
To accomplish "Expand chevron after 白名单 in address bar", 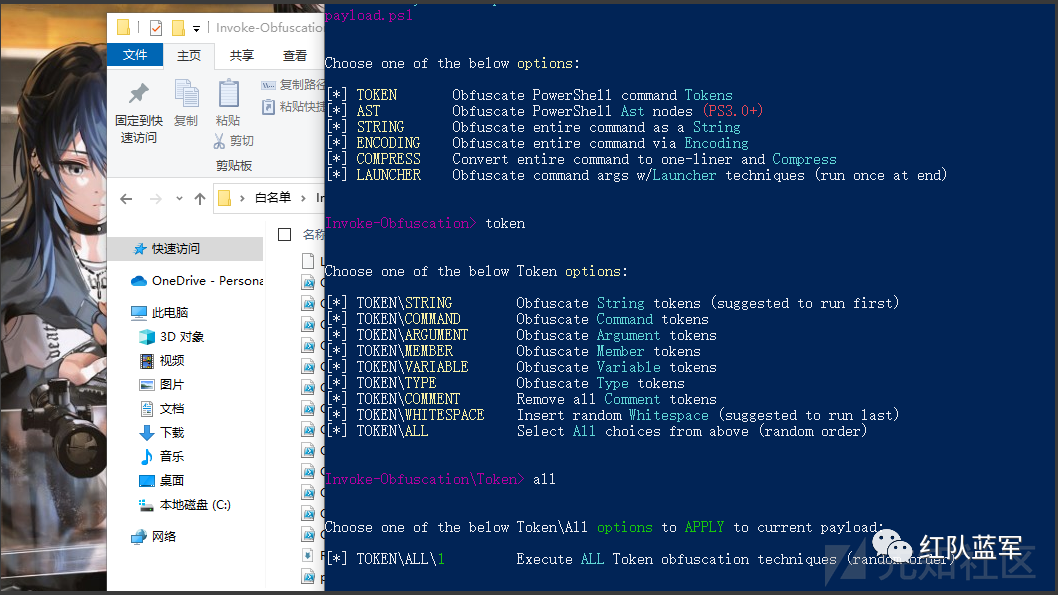I will click(303, 198).
